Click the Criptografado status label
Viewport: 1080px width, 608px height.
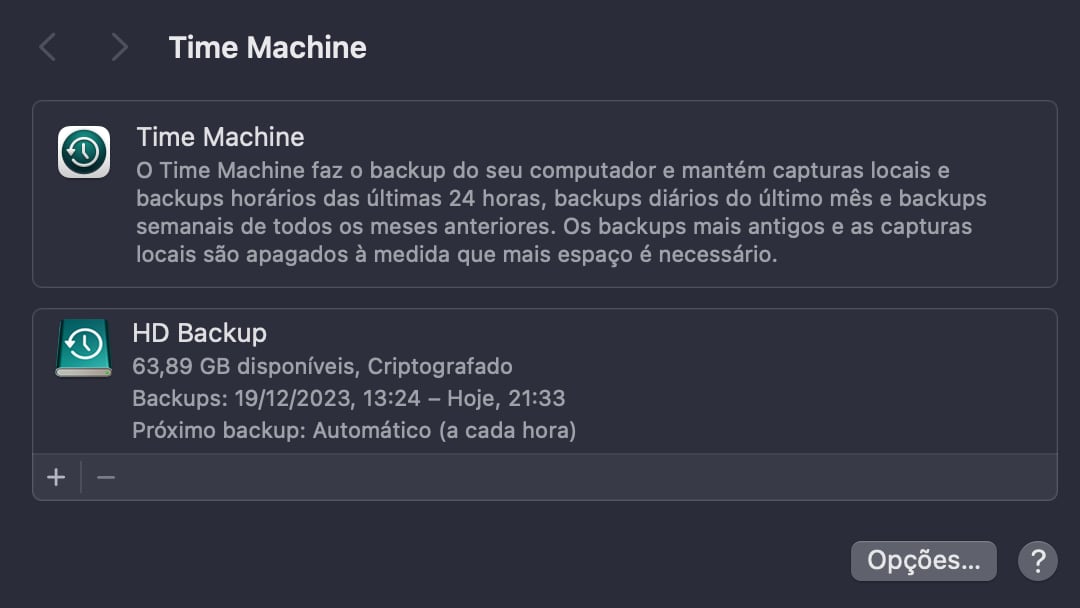click(x=440, y=366)
